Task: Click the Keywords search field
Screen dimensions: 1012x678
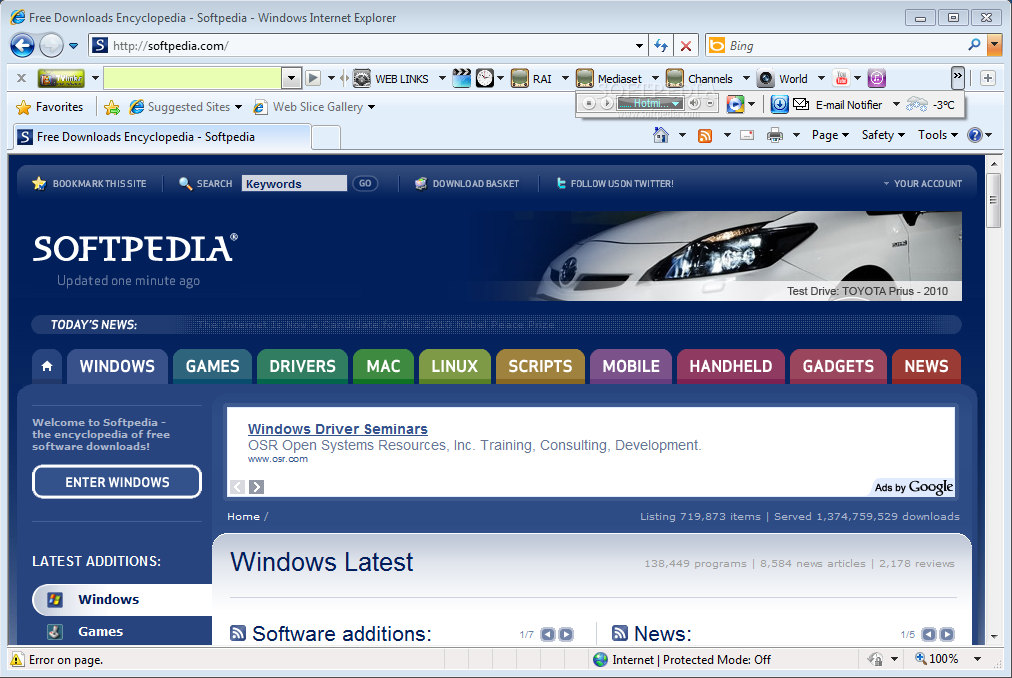Action: 294,183
